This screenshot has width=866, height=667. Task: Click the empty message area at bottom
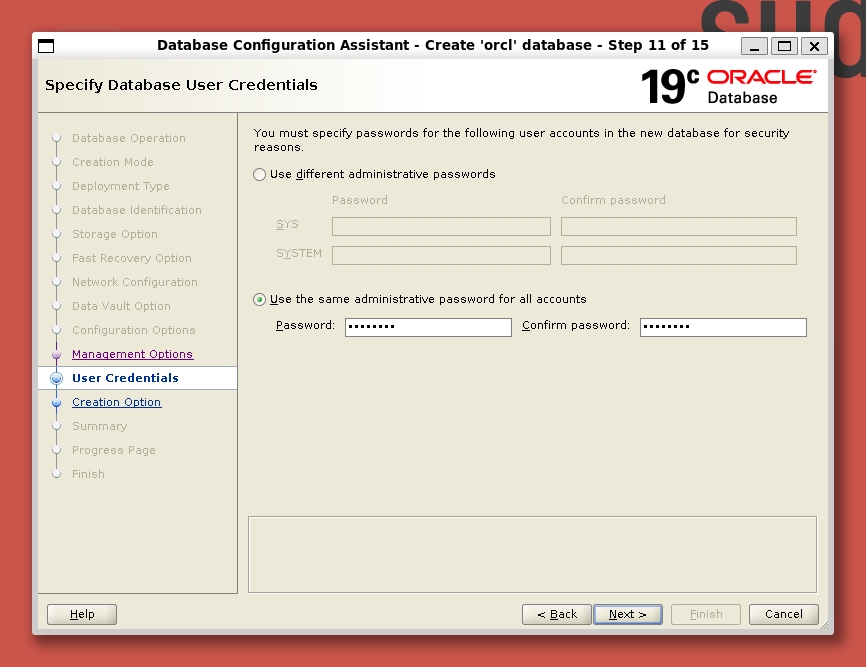(x=532, y=554)
